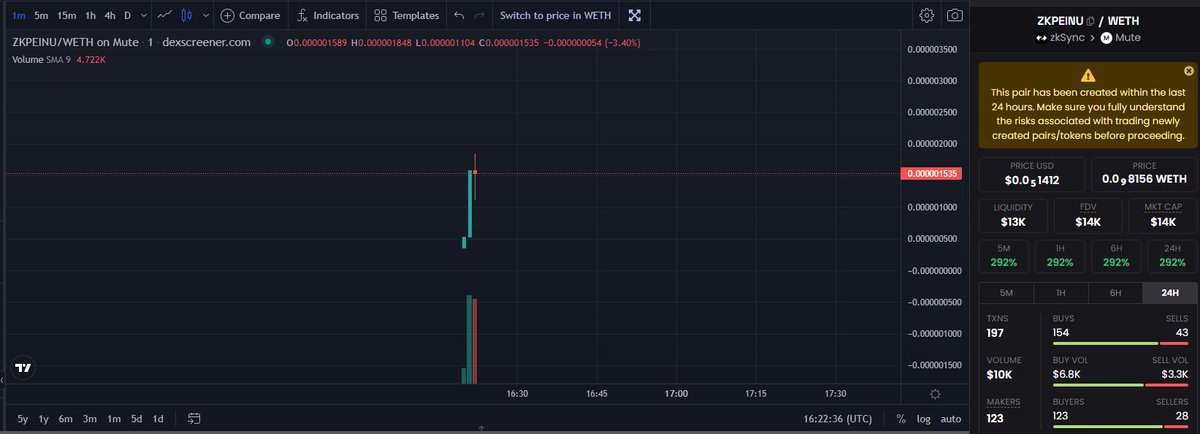Set chart range to 1m in bottom bar
This screenshot has height=434, width=1200.
pos(113,419)
